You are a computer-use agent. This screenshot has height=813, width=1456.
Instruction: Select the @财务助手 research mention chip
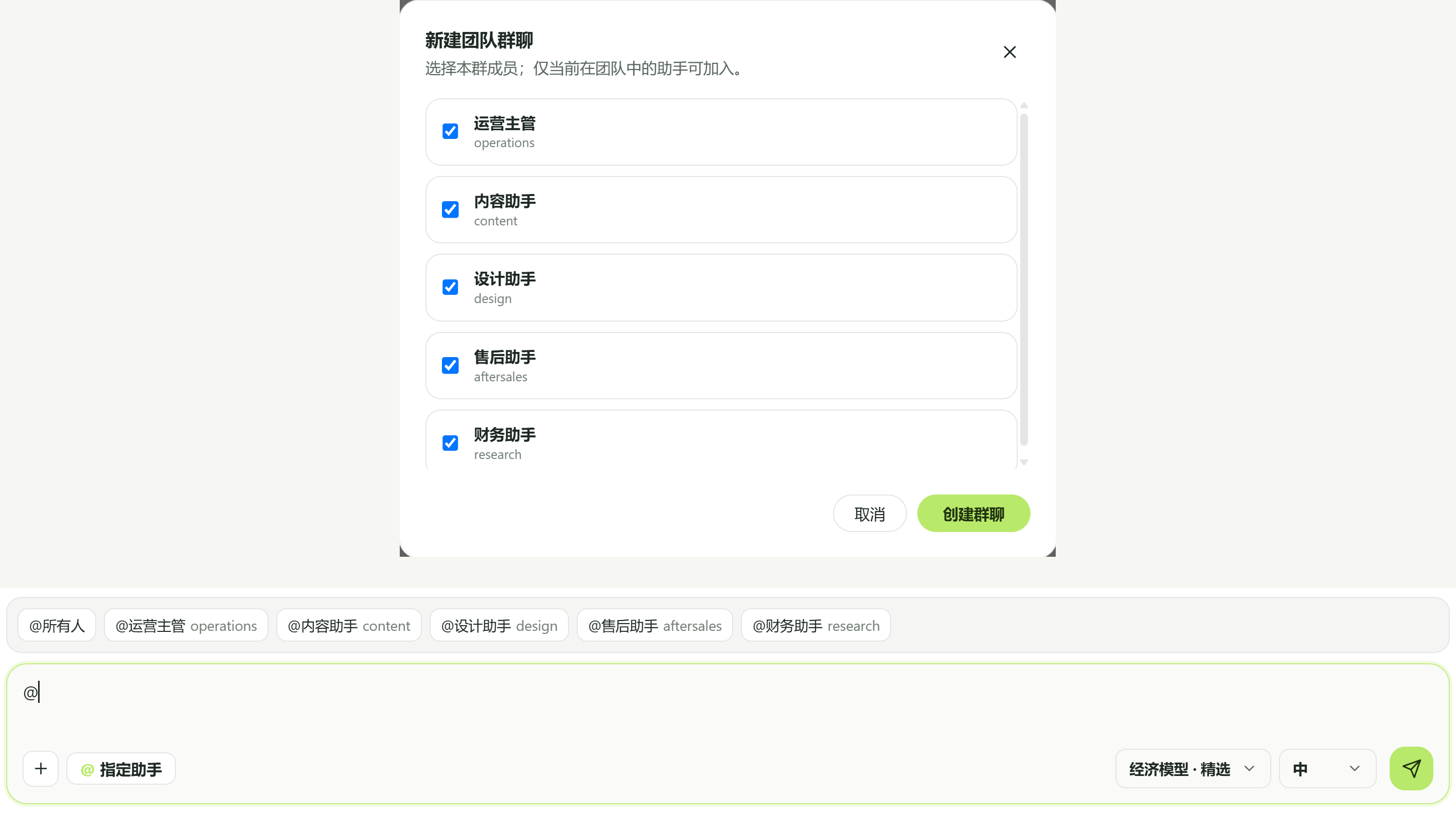(x=815, y=625)
